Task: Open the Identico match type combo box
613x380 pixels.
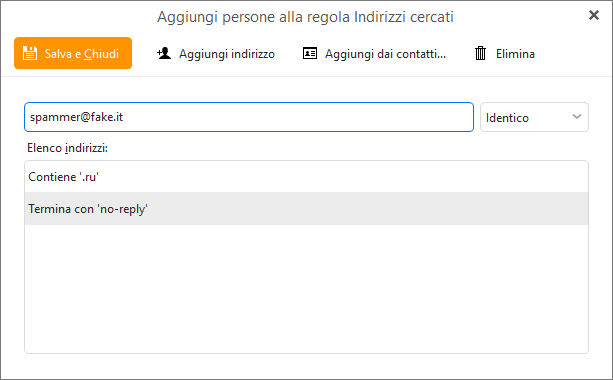Action: (x=534, y=117)
